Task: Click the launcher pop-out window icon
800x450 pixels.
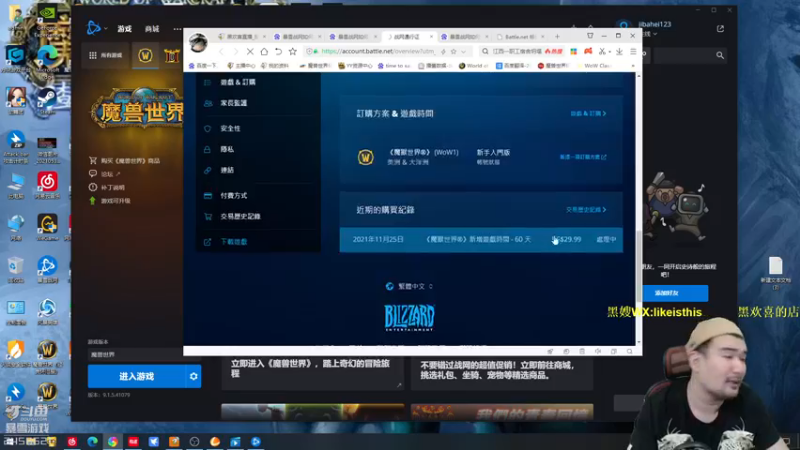Action: 720,29
